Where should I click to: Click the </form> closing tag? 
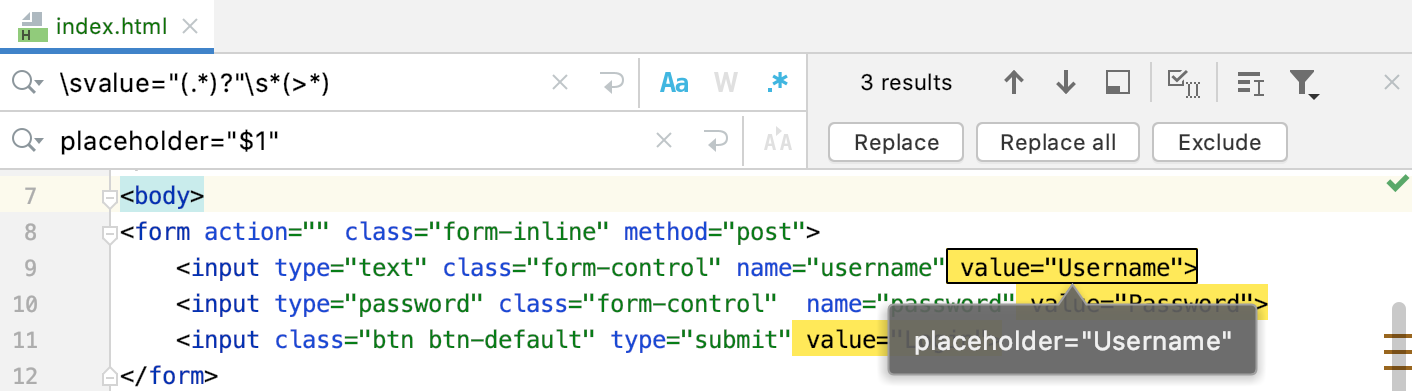[169, 376]
